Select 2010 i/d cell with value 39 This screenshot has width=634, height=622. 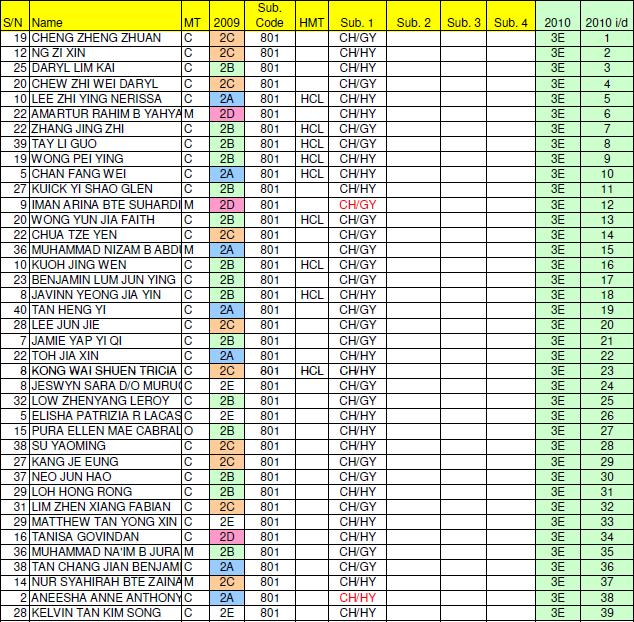[x=607, y=612]
